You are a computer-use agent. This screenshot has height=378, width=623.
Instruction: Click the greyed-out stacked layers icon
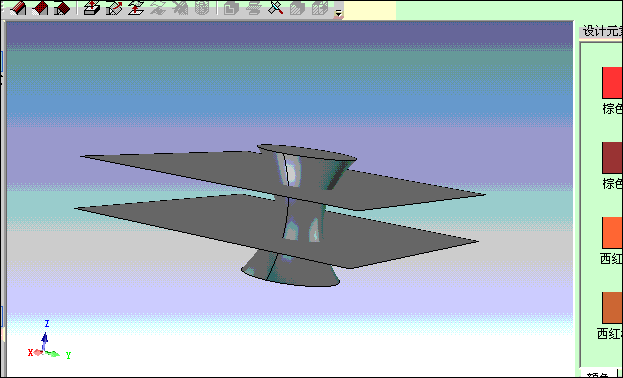tap(253, 8)
